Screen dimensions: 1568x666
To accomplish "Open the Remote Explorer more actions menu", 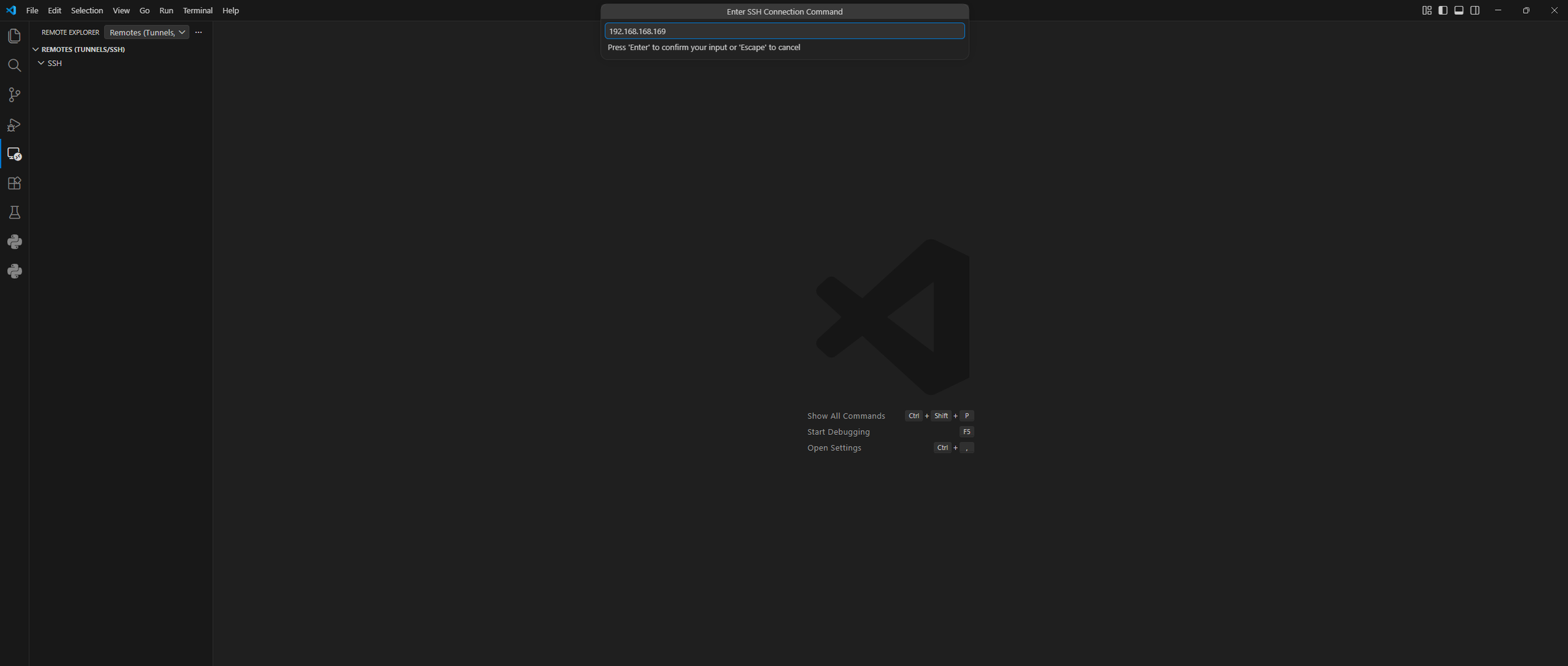I will [x=199, y=32].
